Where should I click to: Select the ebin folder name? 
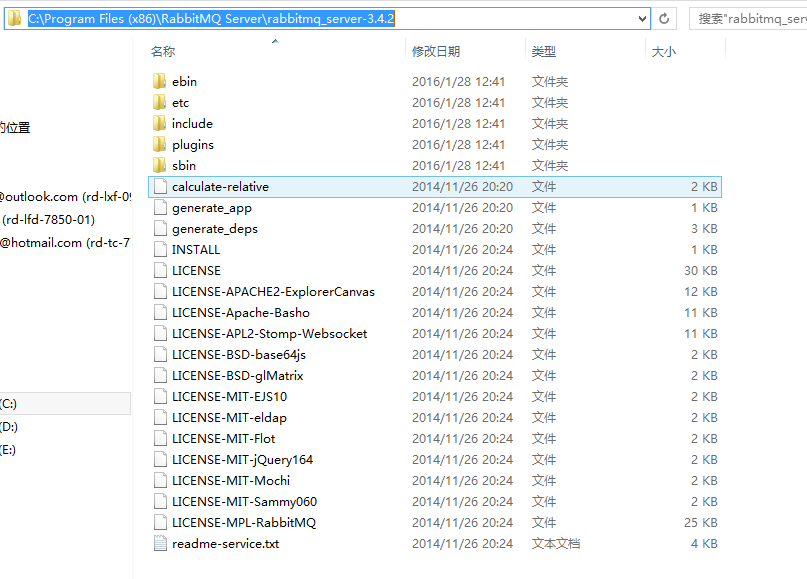click(x=184, y=81)
